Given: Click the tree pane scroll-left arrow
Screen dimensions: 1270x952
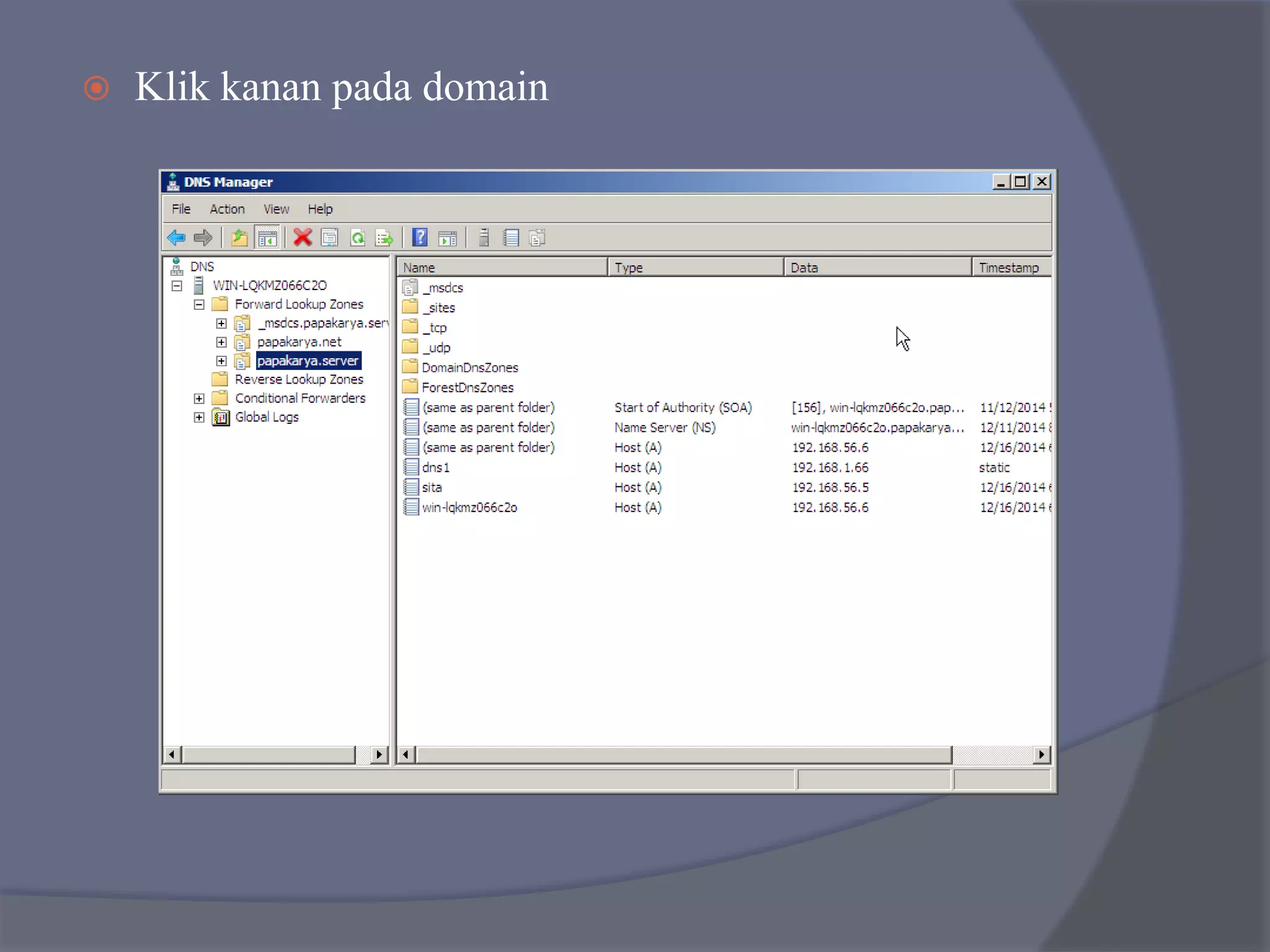Looking at the screenshot, I should click(x=172, y=754).
